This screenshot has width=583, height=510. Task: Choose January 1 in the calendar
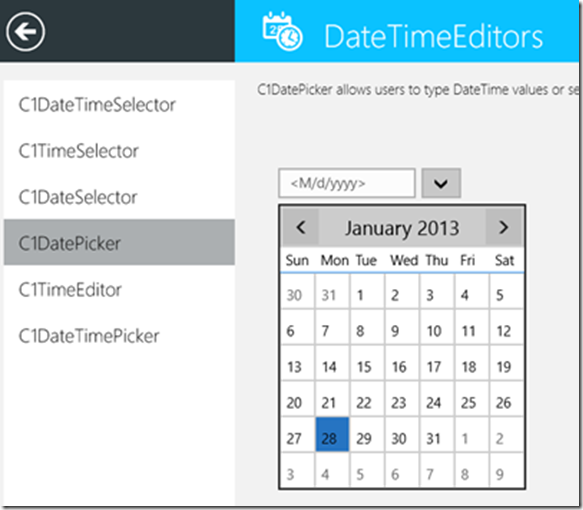367,291
